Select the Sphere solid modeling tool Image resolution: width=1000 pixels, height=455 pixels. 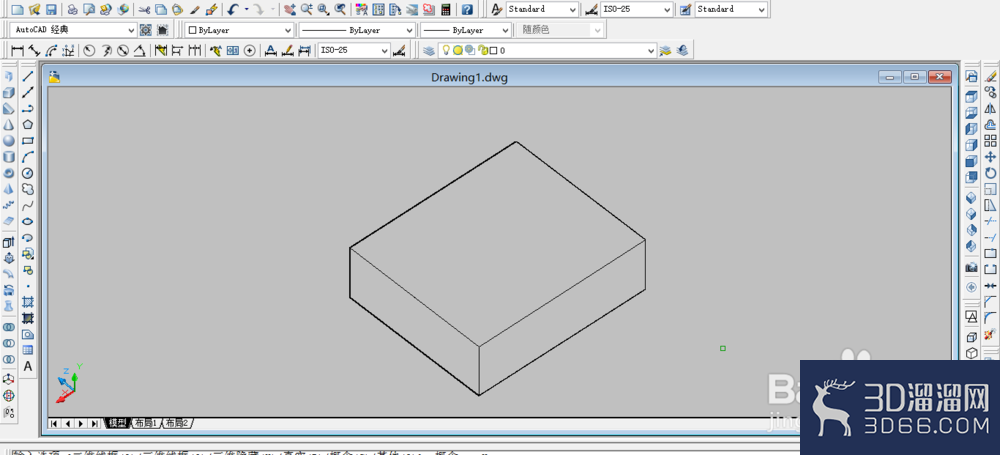9,141
